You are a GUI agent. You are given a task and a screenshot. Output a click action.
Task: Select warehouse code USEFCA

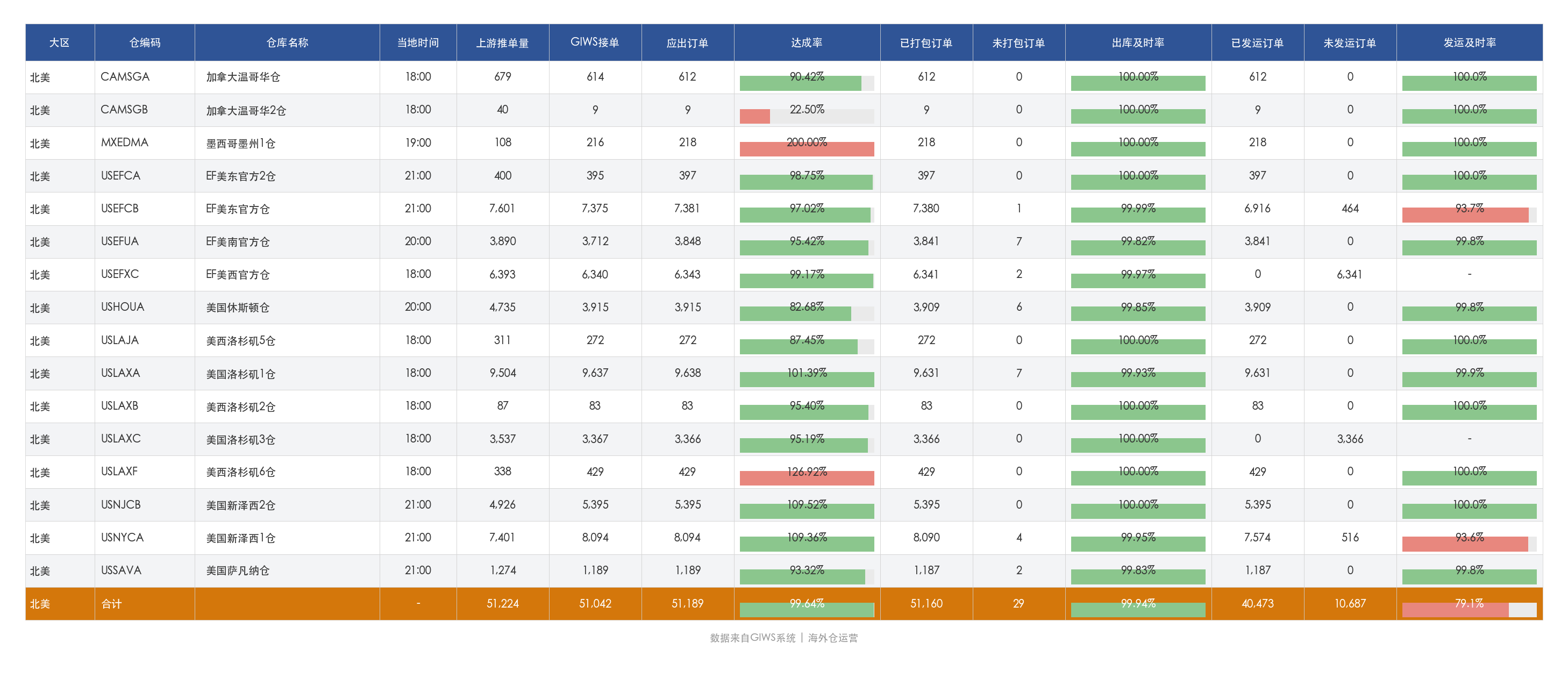tap(120, 175)
